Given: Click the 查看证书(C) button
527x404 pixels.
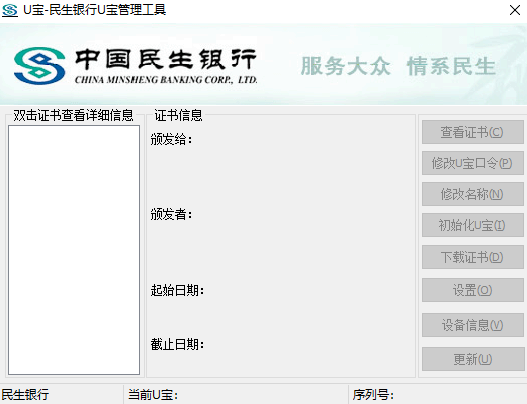Looking at the screenshot, I should pyautogui.click(x=473, y=132).
